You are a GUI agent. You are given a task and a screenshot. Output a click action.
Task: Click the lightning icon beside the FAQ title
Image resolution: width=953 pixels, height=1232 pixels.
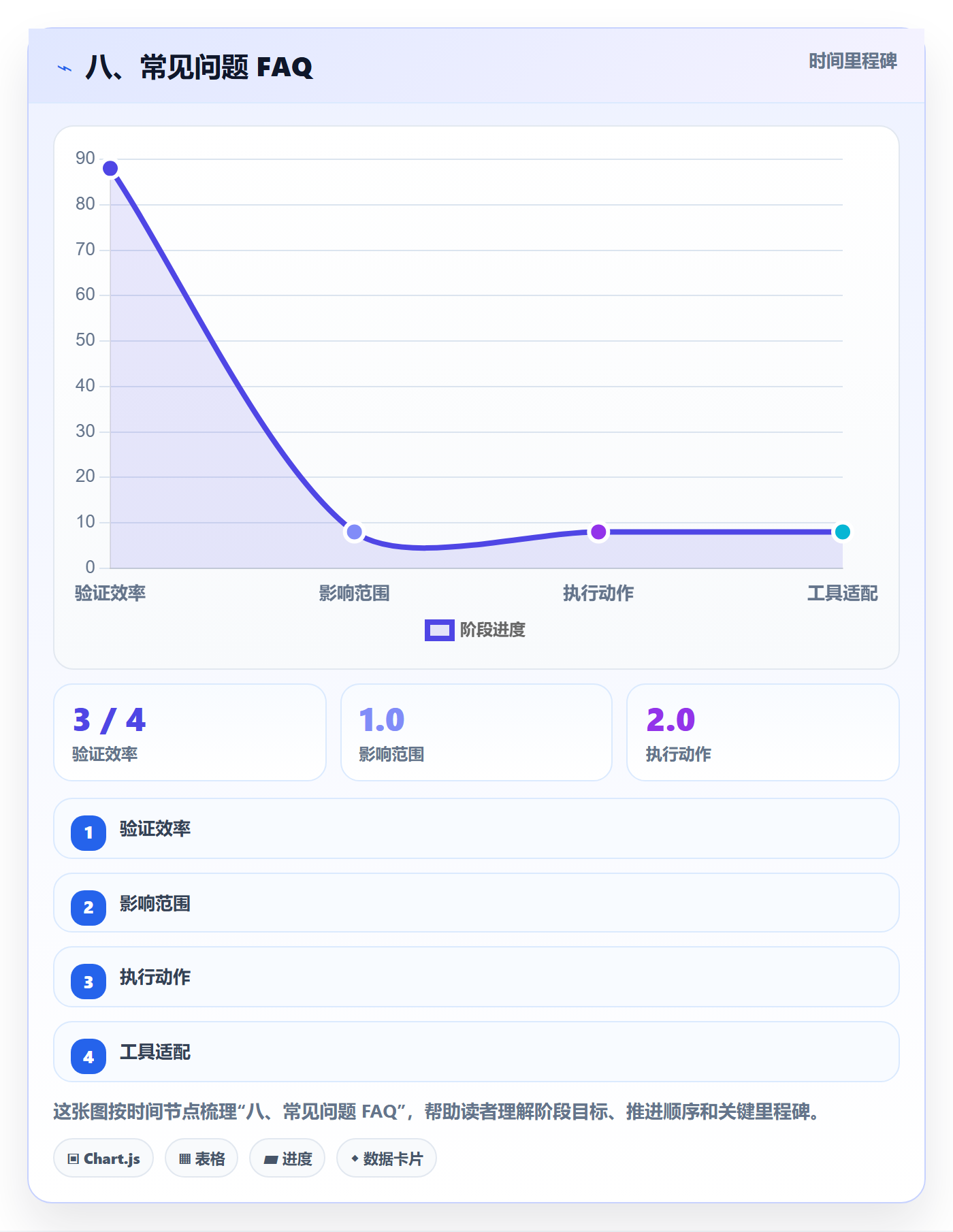(x=65, y=68)
